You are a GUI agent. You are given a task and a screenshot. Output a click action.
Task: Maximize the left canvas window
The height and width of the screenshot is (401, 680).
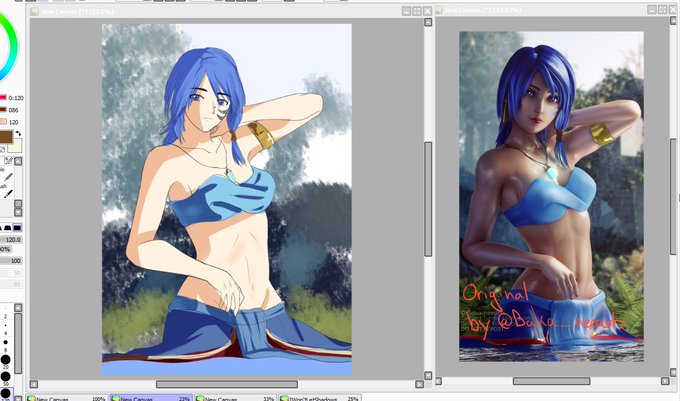click(417, 11)
